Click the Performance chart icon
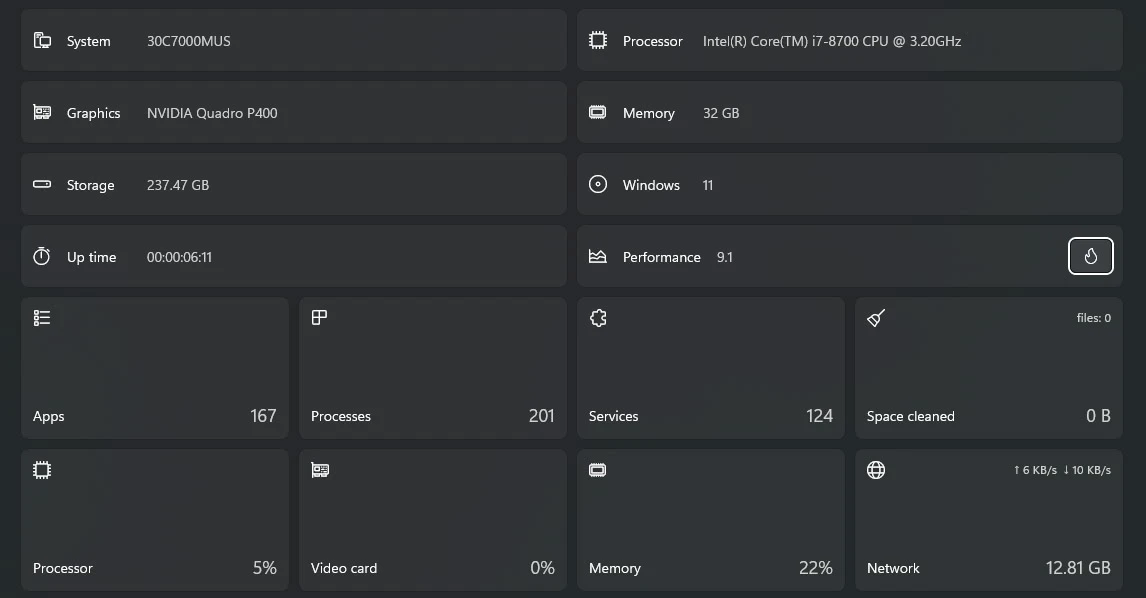1146x598 pixels. click(598, 257)
